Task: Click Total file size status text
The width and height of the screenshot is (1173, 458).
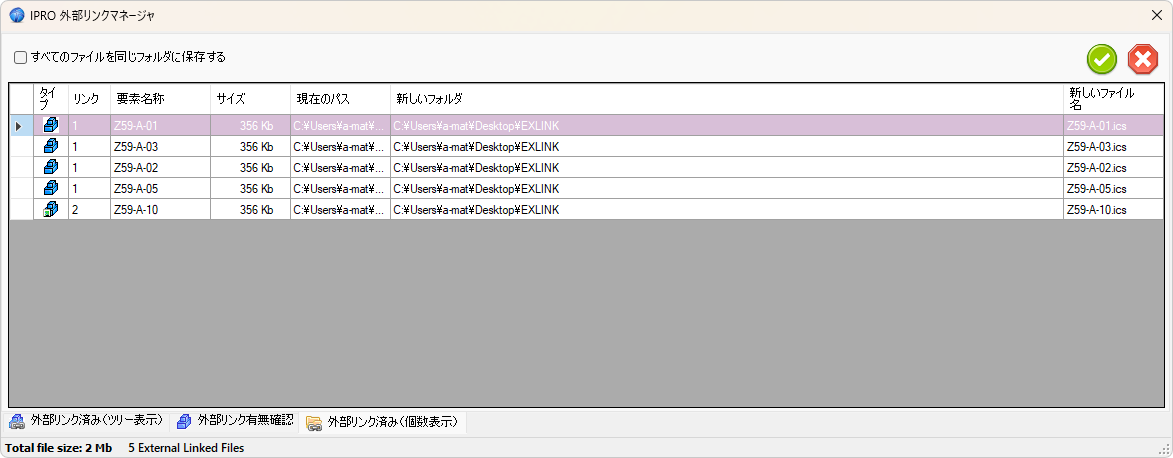Action: tap(58, 448)
